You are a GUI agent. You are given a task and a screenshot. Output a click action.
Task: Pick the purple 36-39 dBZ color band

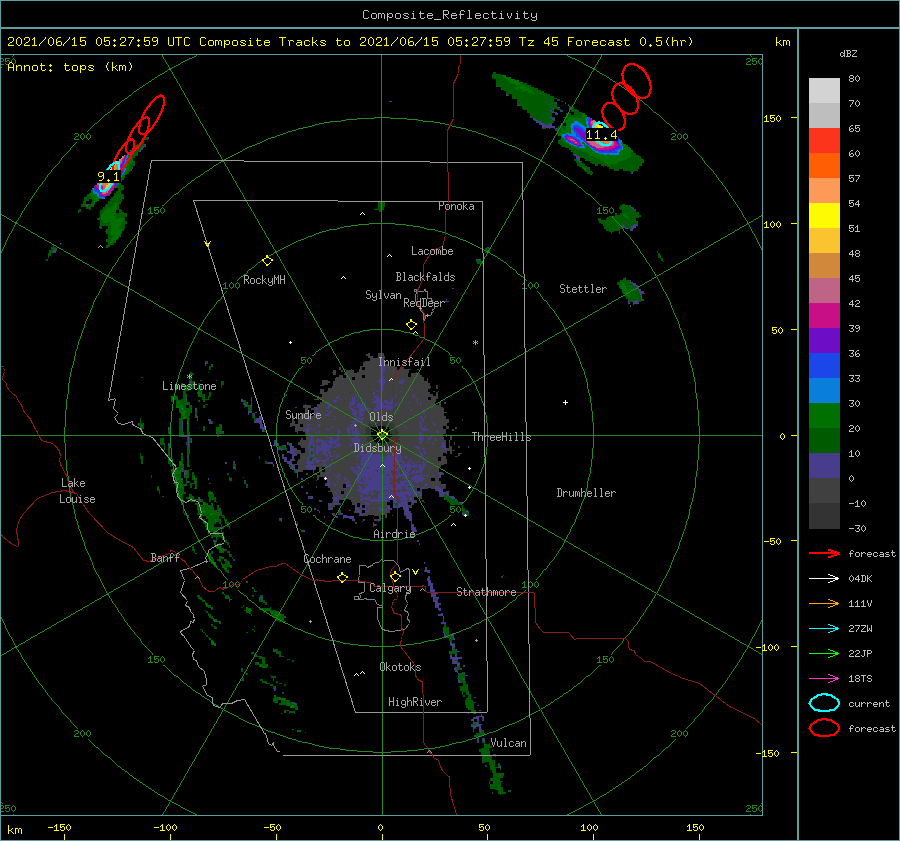click(x=824, y=340)
